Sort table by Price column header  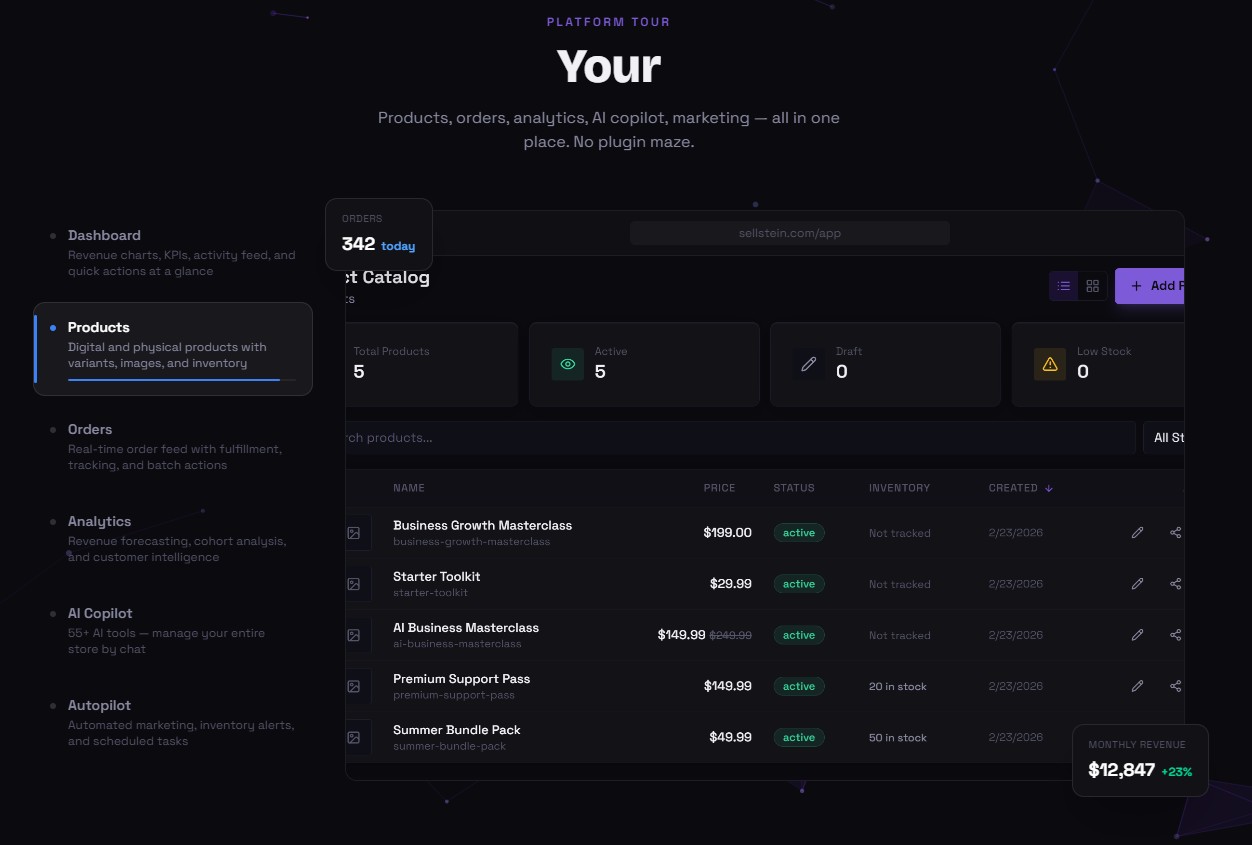pos(718,488)
